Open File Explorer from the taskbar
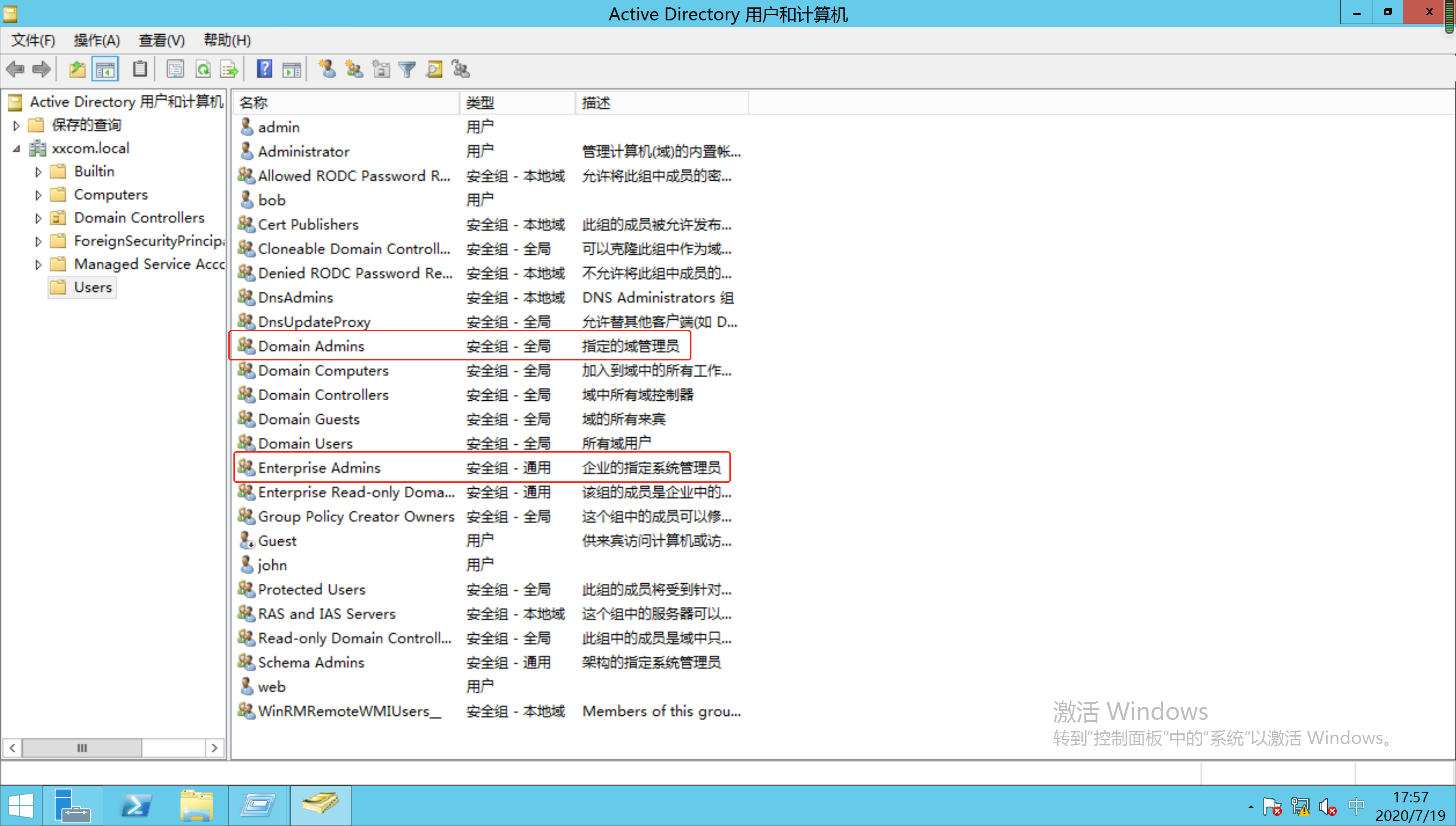The width and height of the screenshot is (1456, 826). [196, 806]
